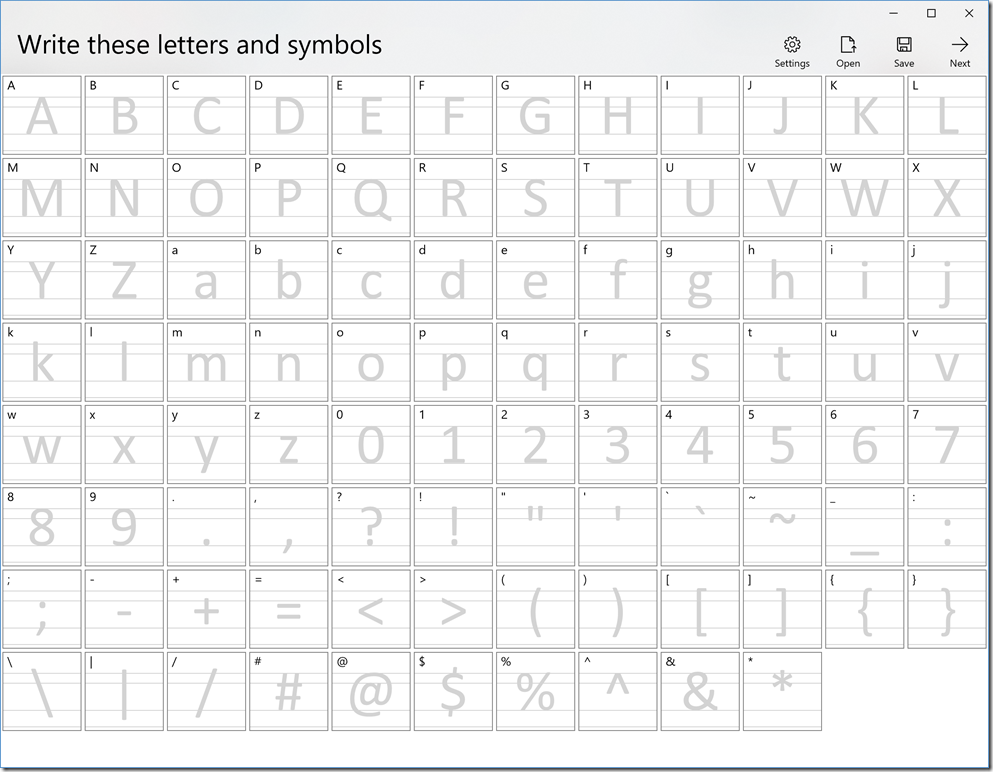Select the uppercase Z writing cell

pyautogui.click(x=124, y=280)
